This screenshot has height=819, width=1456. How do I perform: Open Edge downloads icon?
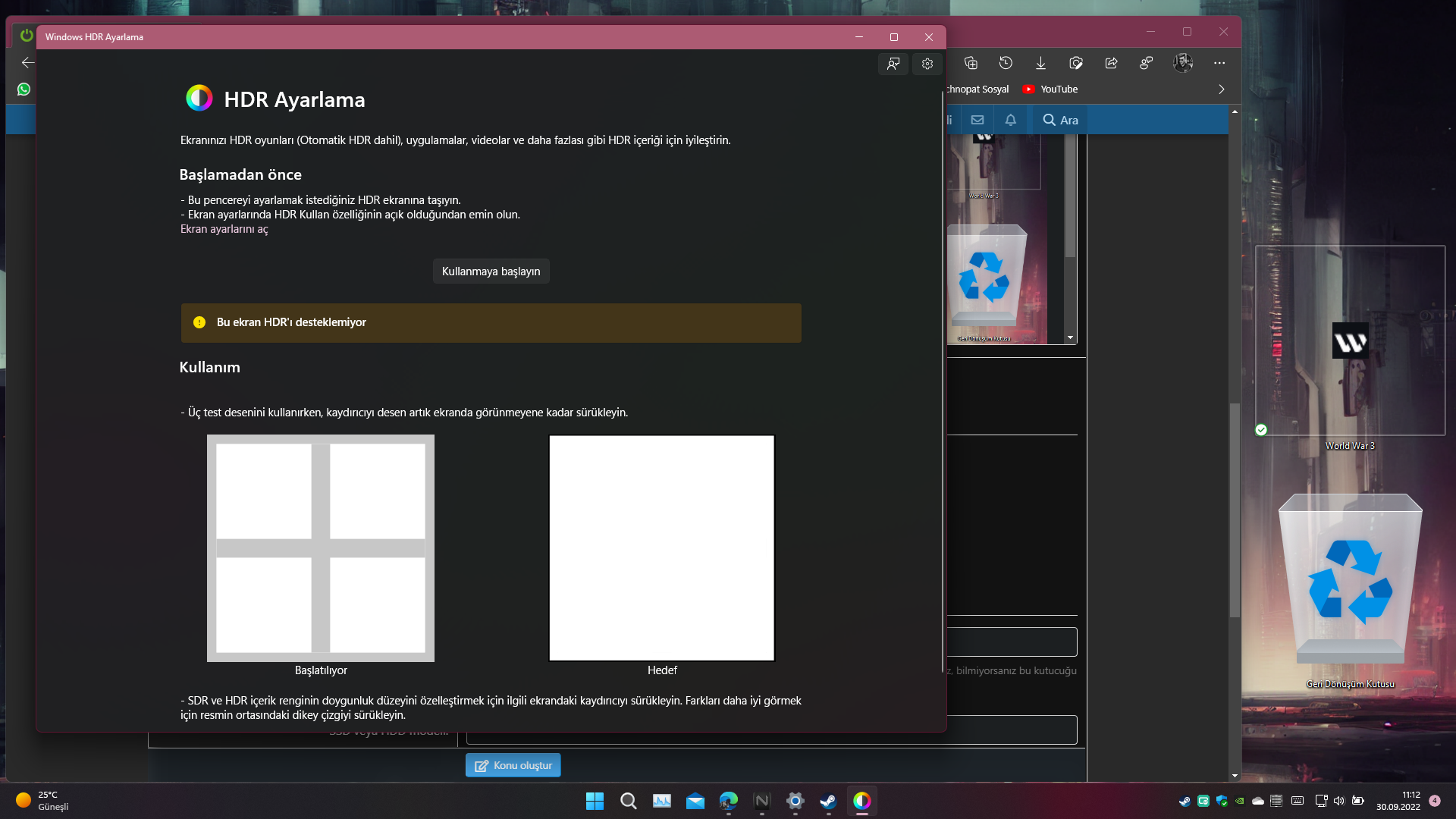coord(1040,63)
